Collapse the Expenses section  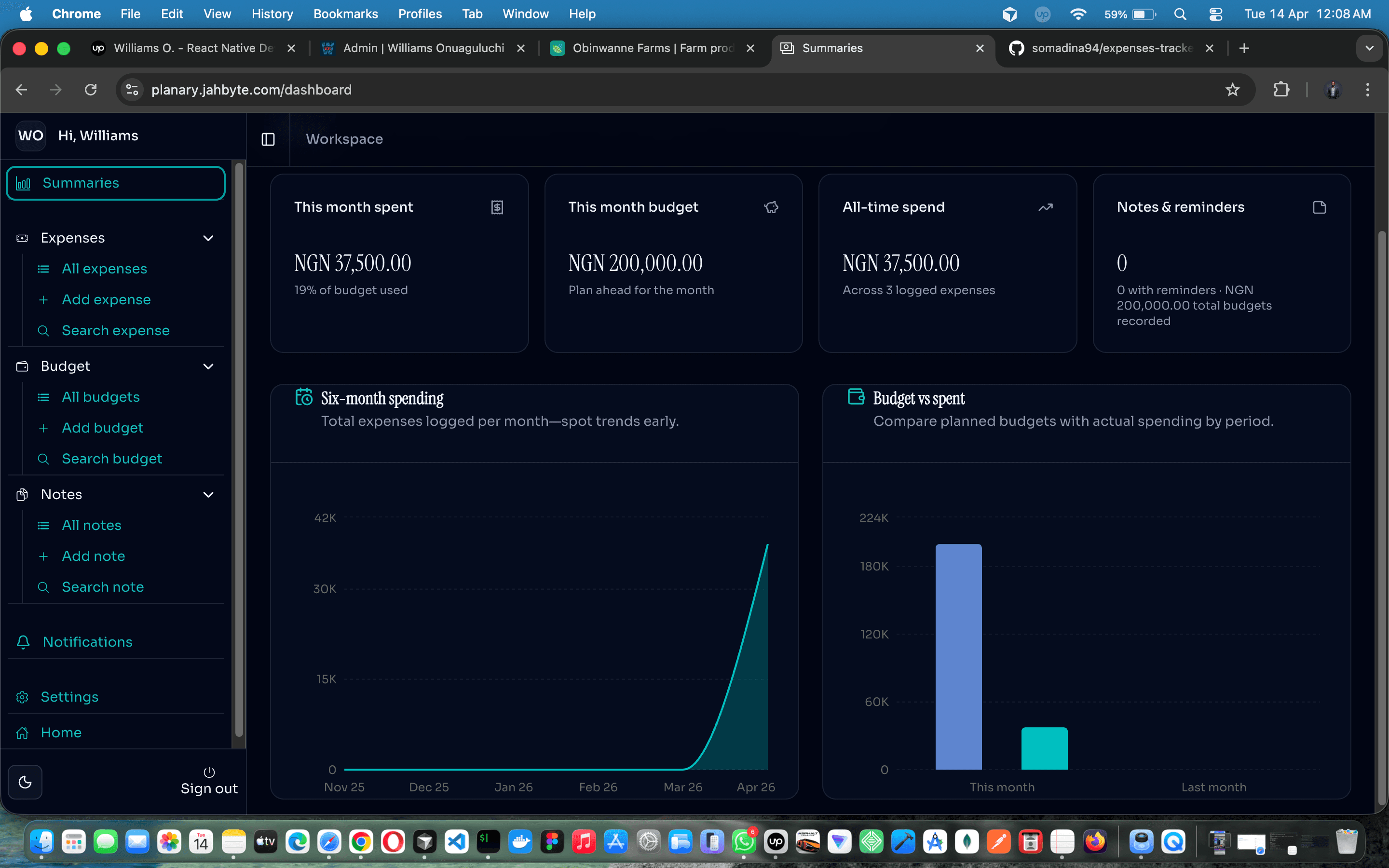[208, 238]
